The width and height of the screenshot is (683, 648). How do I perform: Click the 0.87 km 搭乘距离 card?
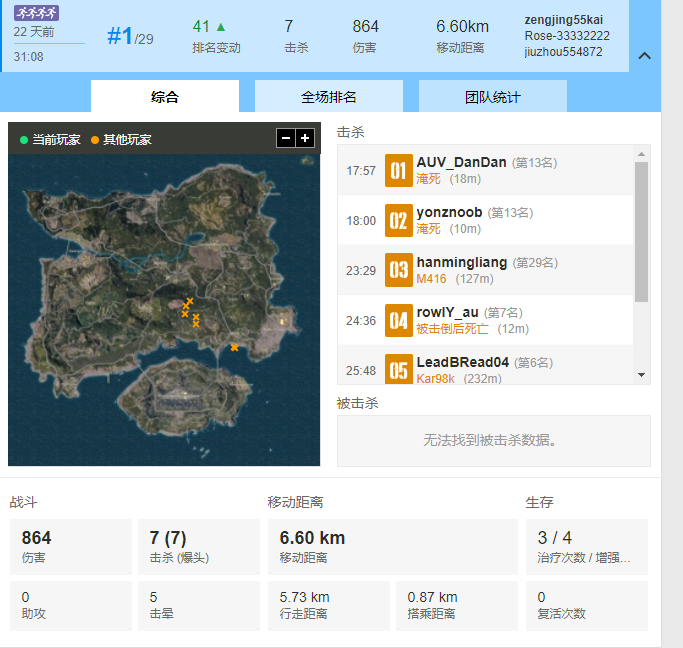[456, 605]
